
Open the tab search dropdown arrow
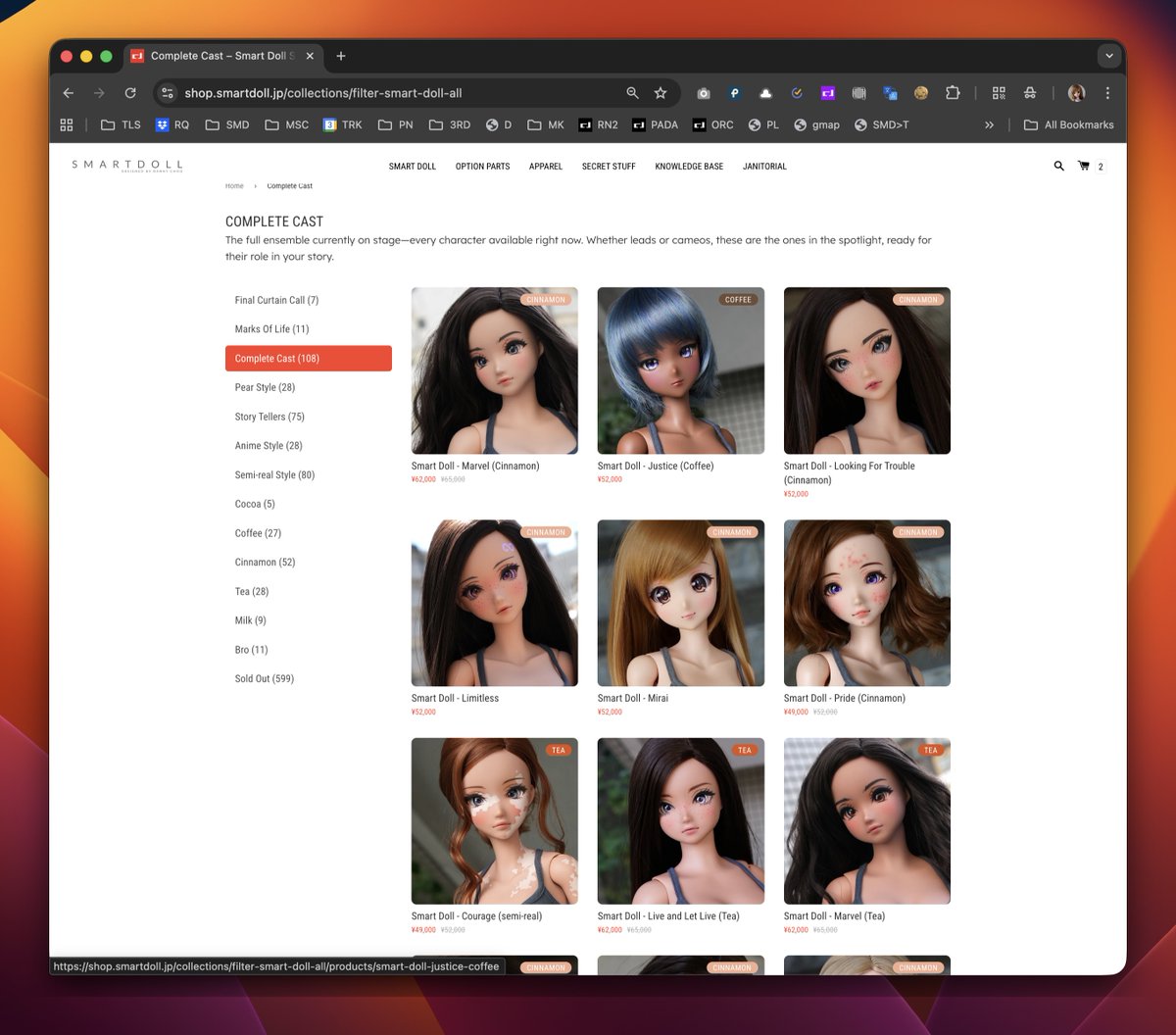click(1109, 56)
